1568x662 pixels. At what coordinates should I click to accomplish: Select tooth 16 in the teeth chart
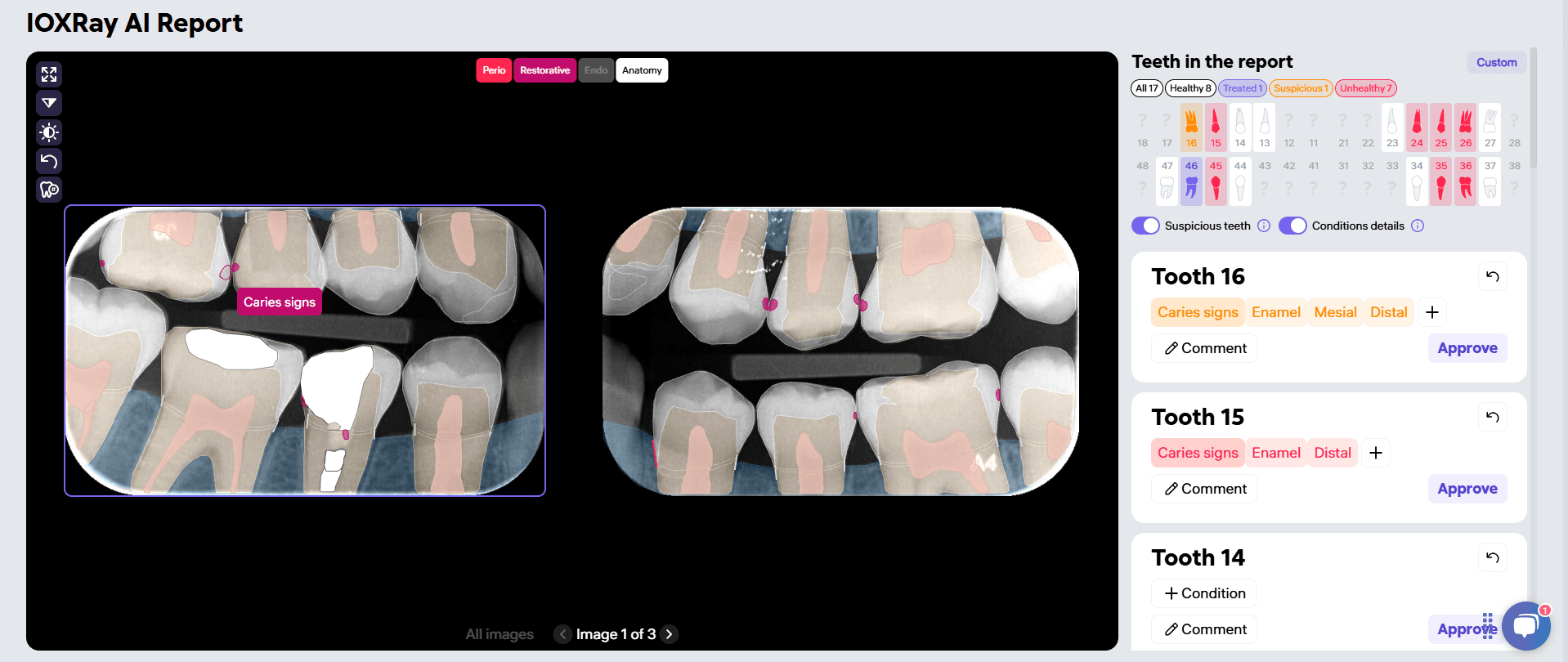click(x=1191, y=127)
